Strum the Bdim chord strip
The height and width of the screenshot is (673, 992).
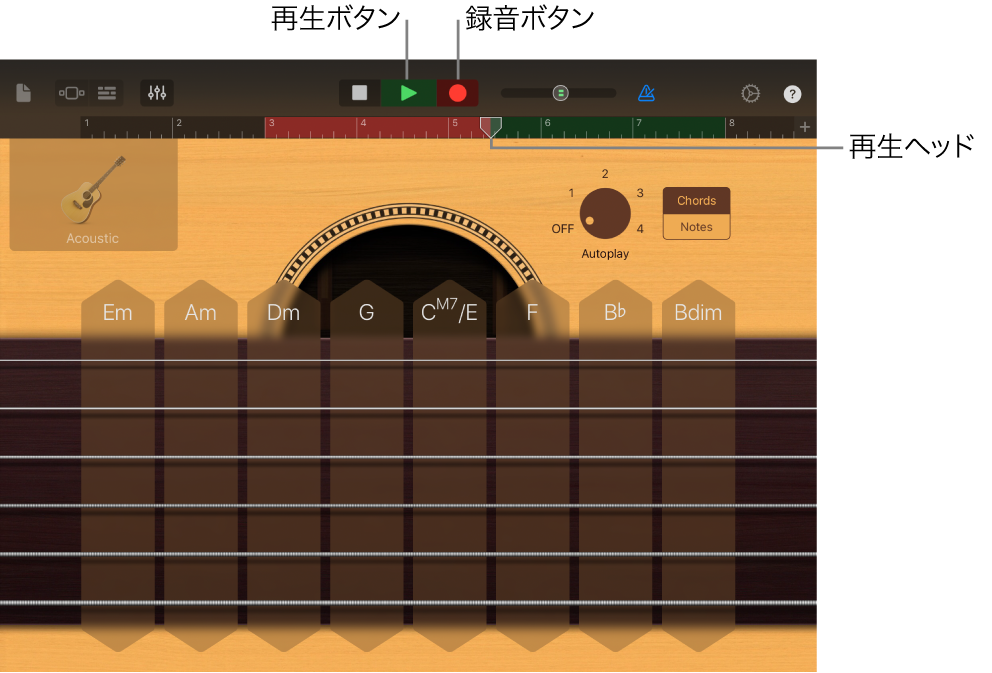pyautogui.click(x=698, y=466)
